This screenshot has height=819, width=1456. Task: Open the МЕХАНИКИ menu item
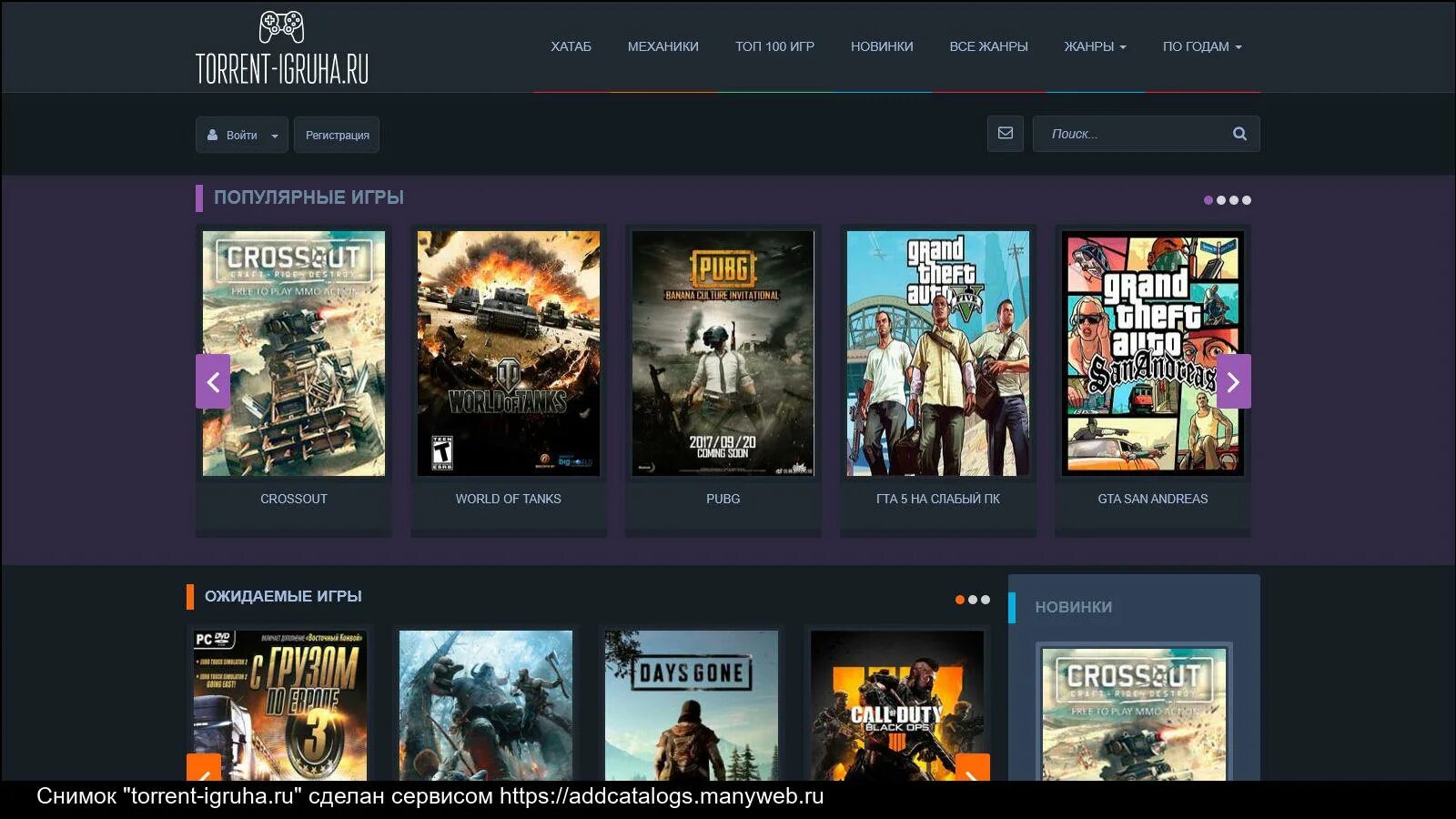point(663,46)
